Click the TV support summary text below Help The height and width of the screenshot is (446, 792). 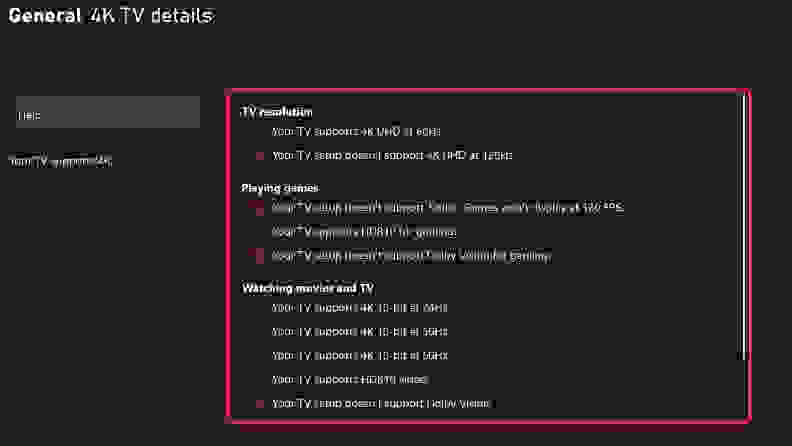[x=61, y=162]
